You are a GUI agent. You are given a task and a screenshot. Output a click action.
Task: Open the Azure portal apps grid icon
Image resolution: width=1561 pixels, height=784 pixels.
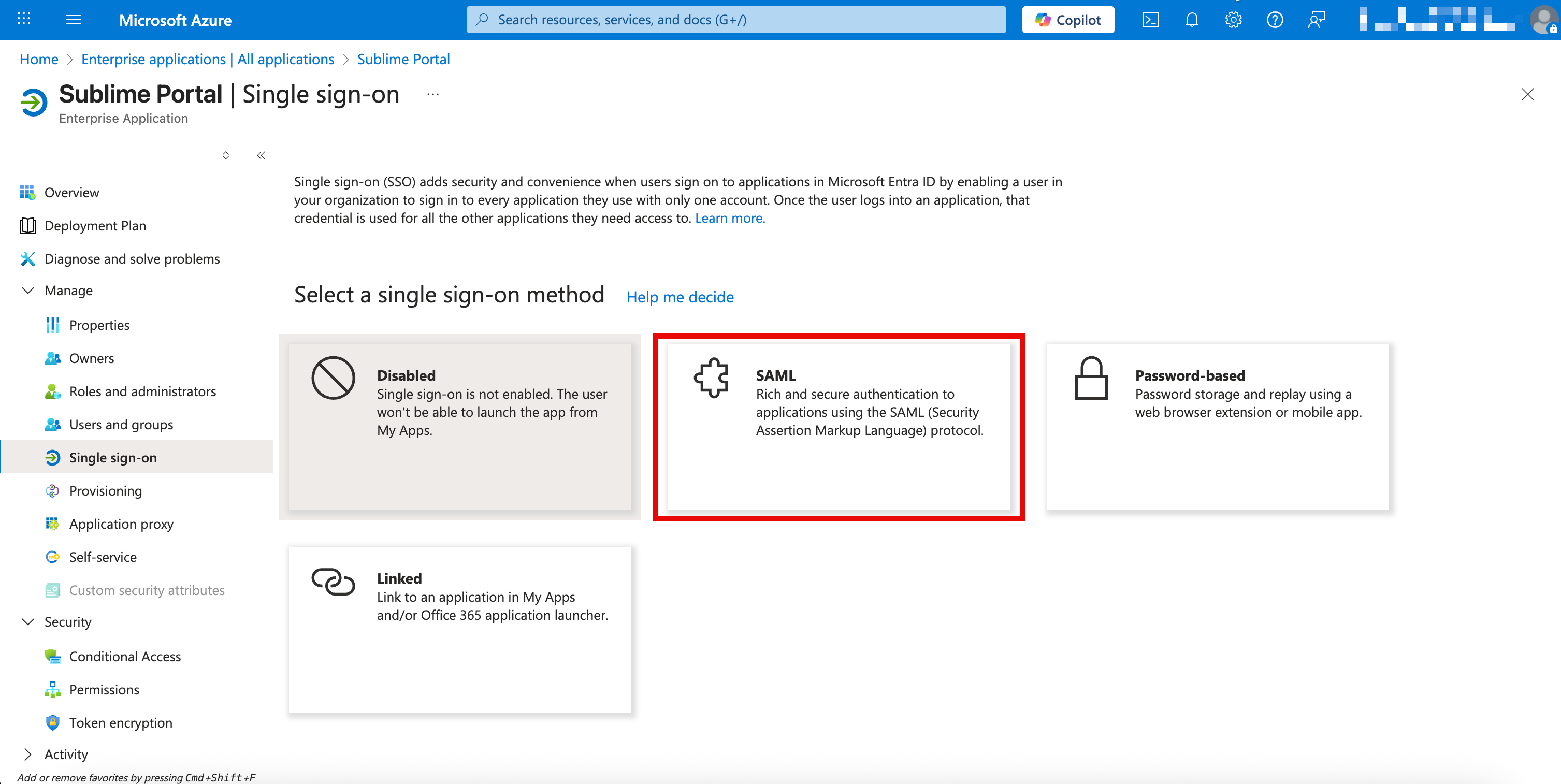[24, 19]
